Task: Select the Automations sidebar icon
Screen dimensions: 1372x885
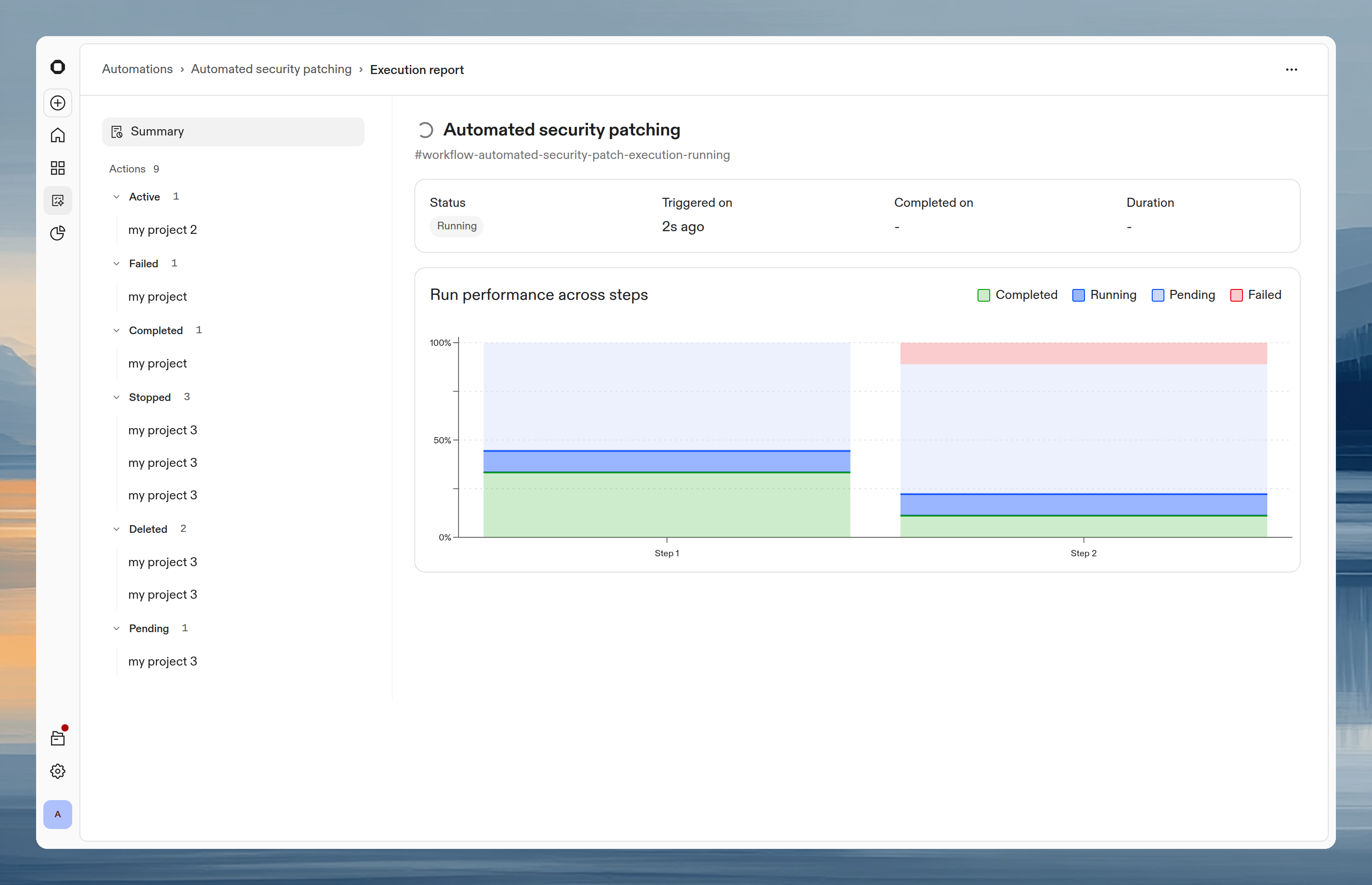Action: point(57,200)
